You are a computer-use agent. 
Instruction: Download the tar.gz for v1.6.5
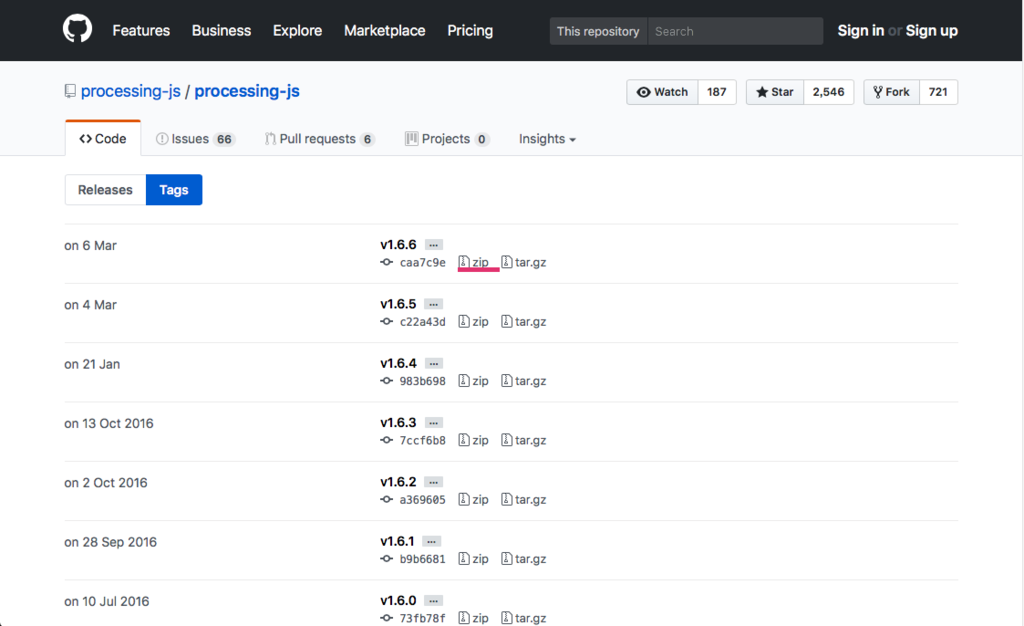click(524, 322)
